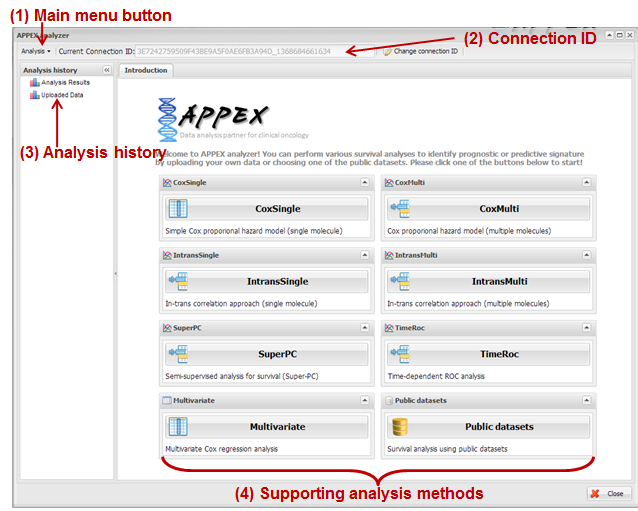Click the IntransSingle panel header chart icon
This screenshot has width=638, height=511.
(167, 256)
